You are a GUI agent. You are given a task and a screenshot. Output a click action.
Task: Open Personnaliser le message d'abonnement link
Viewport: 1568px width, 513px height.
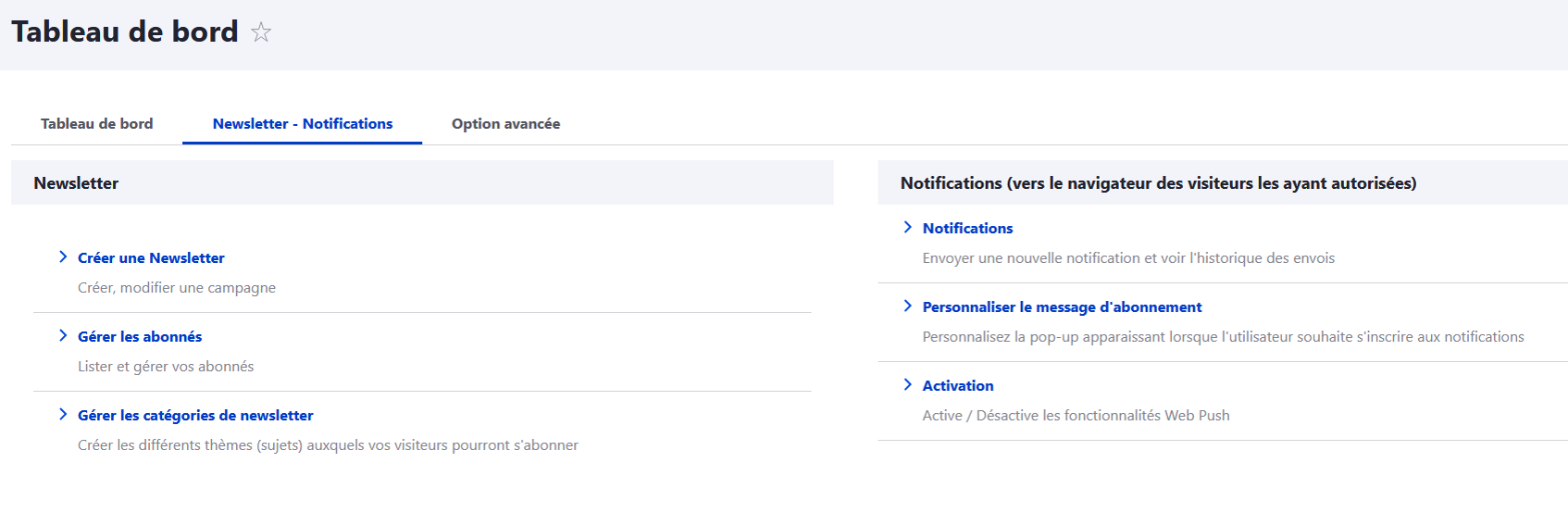click(x=1062, y=307)
